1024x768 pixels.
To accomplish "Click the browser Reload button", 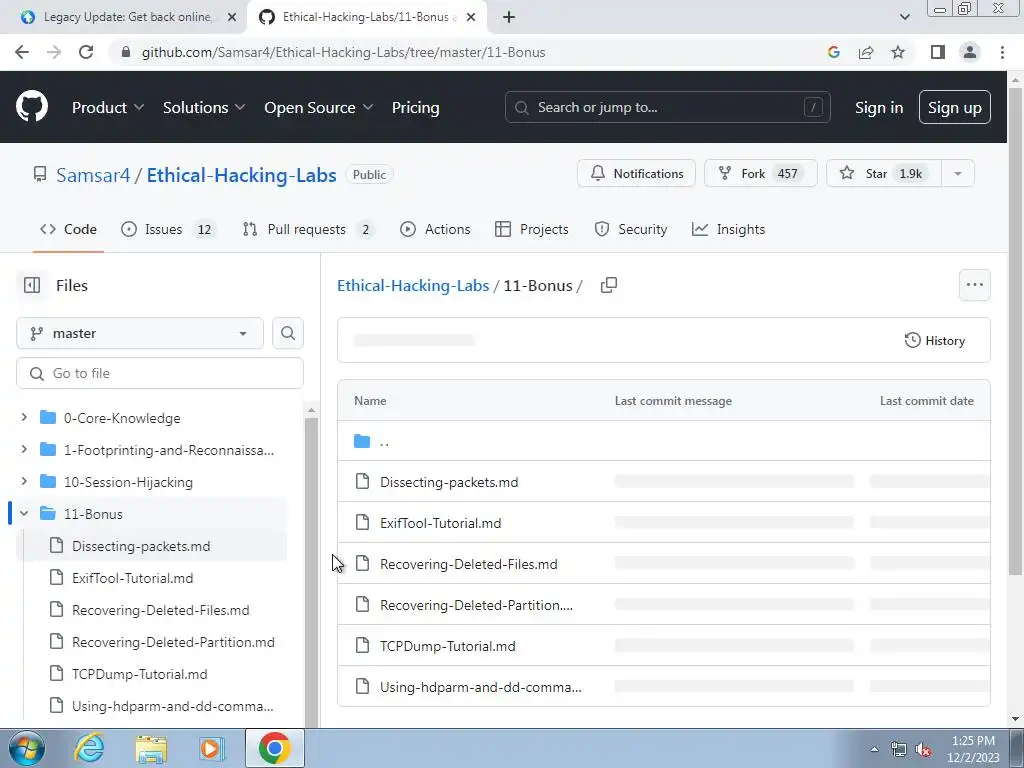I will pos(86,52).
